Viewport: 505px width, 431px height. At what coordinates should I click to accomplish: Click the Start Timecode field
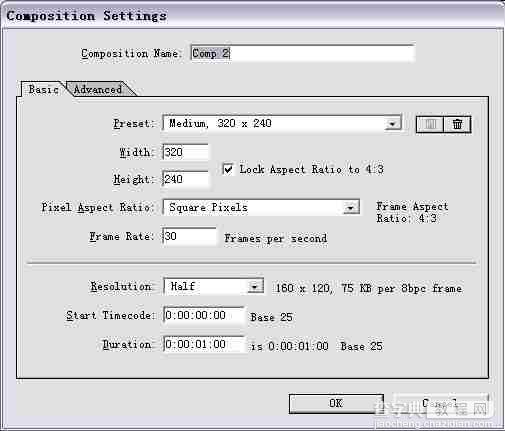click(x=204, y=315)
